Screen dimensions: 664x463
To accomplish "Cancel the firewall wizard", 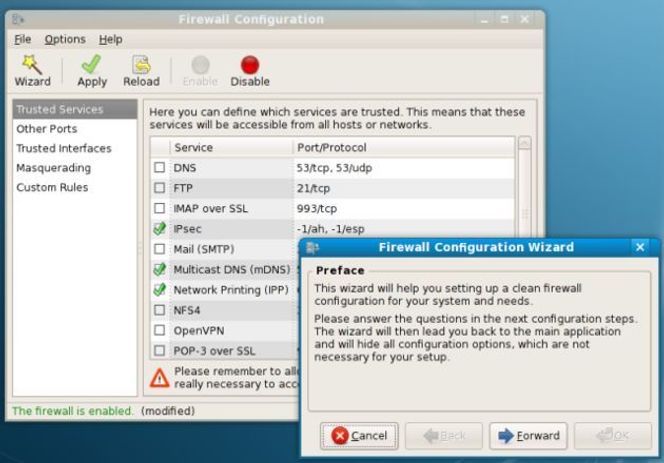I will point(359,435).
